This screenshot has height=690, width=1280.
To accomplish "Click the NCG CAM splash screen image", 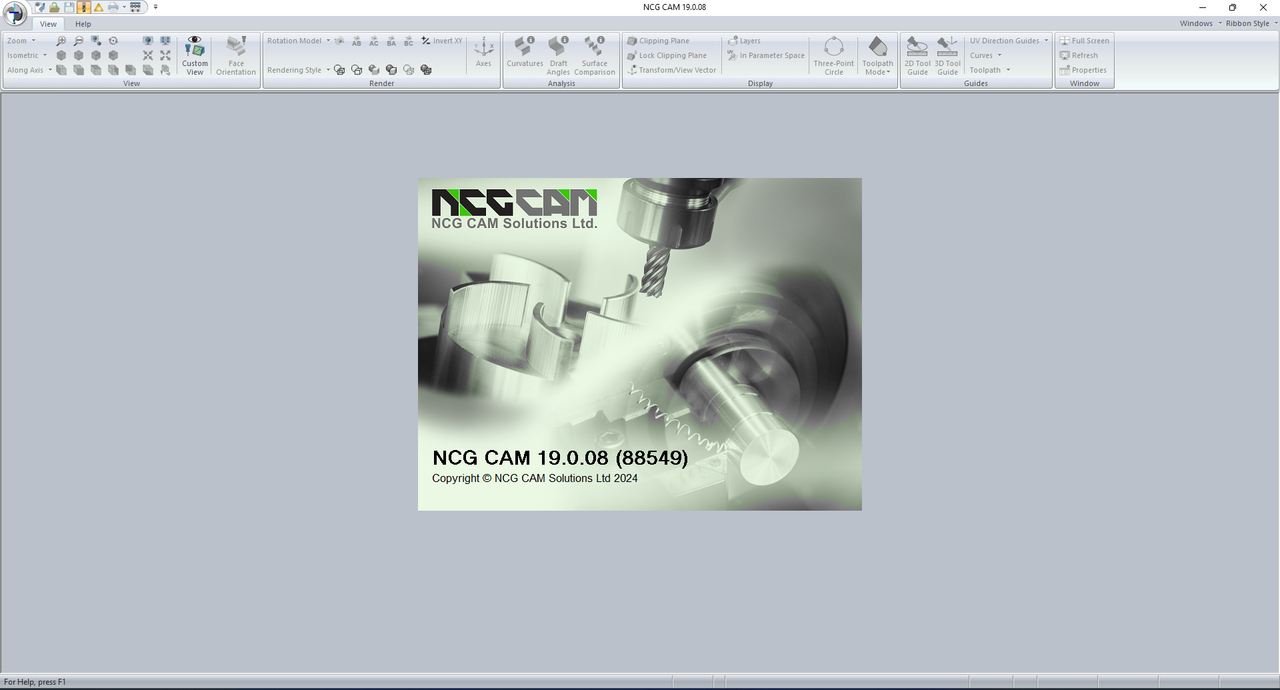I will pos(640,344).
